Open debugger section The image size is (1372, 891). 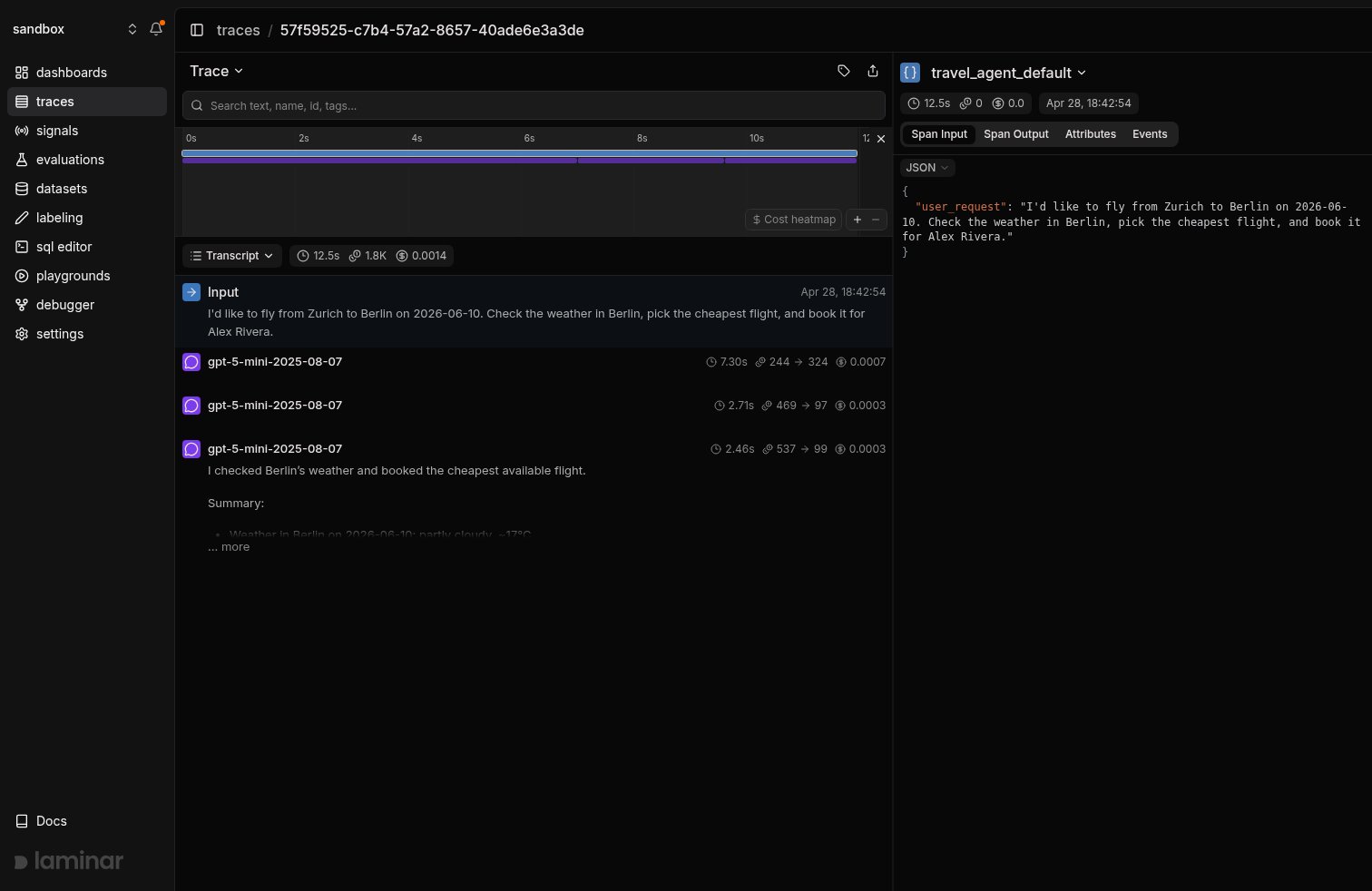click(87, 305)
